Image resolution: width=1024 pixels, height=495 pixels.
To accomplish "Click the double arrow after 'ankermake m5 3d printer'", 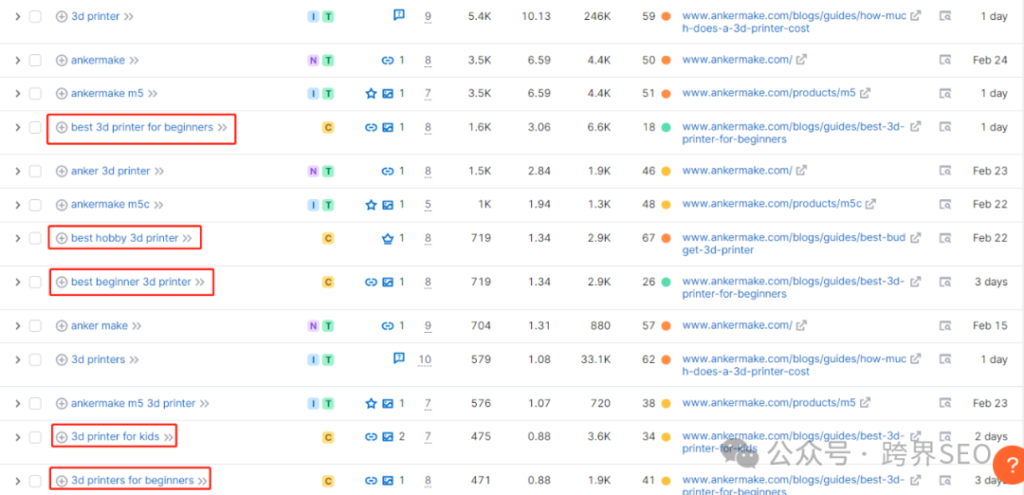I will [204, 404].
